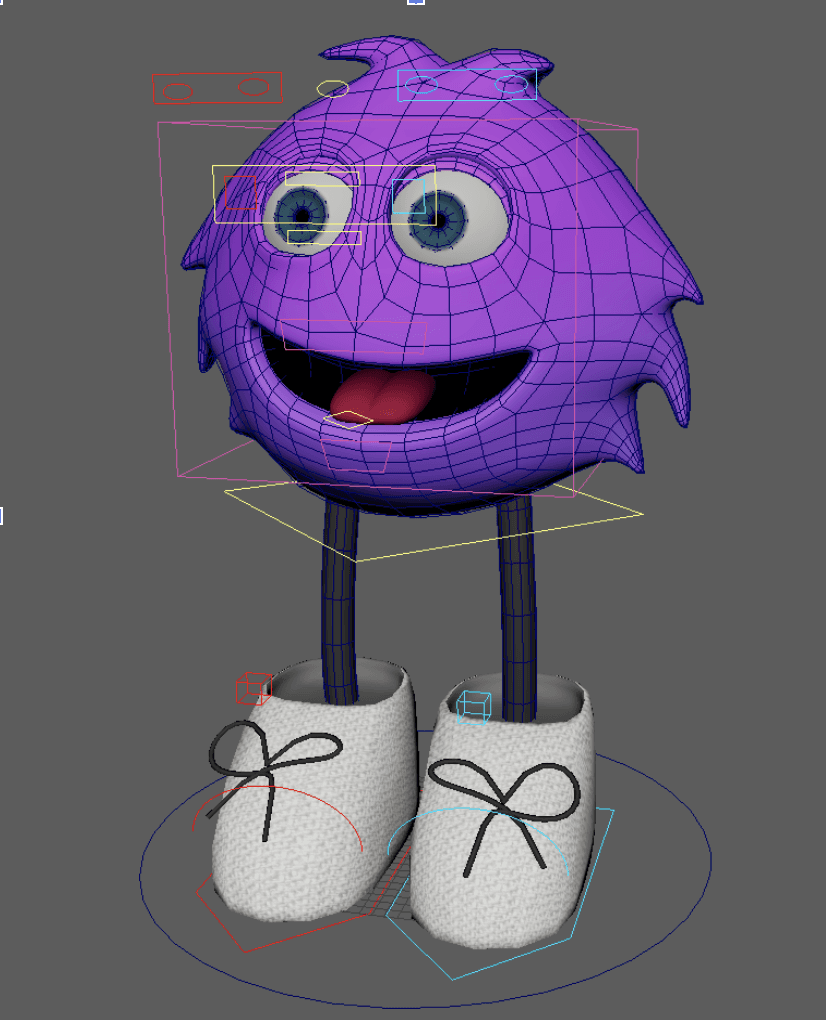Select the right cyan oval control atop head
826x1020 pixels.
click(x=512, y=84)
